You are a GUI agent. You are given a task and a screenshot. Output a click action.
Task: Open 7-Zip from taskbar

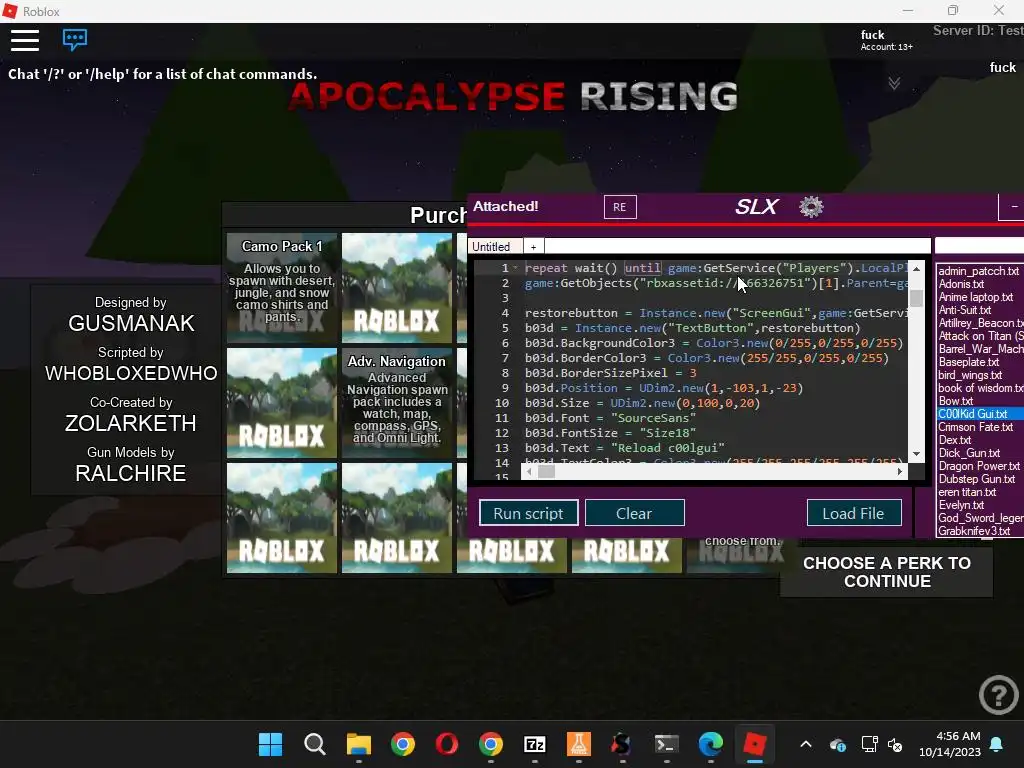535,744
